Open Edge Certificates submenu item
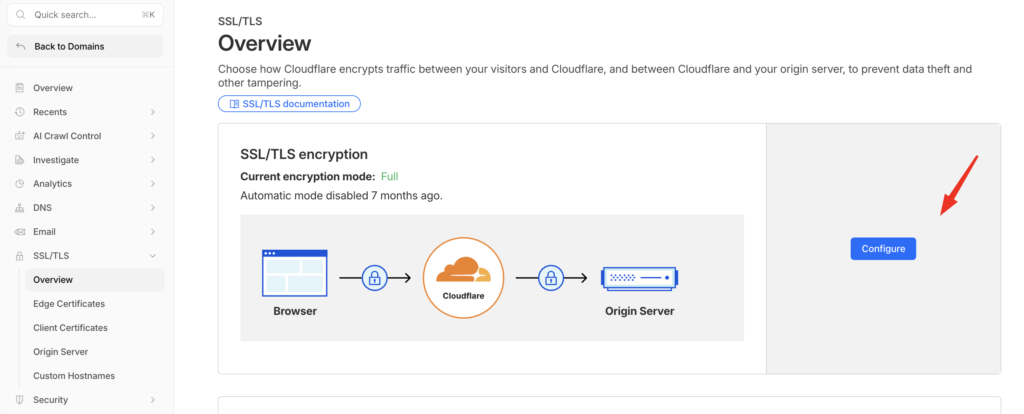 (69, 304)
